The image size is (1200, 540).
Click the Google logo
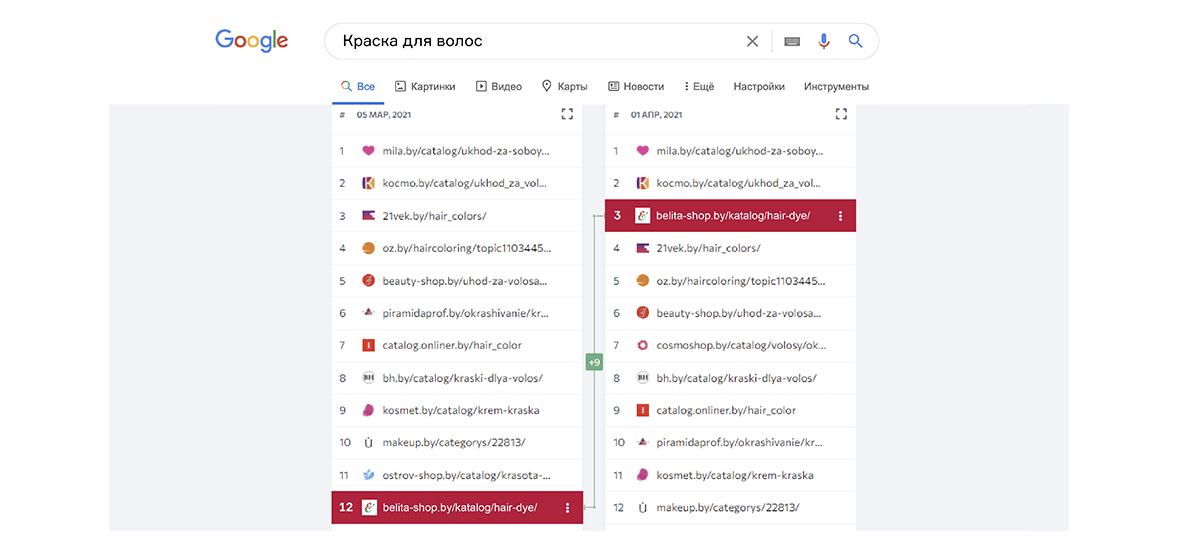252,41
